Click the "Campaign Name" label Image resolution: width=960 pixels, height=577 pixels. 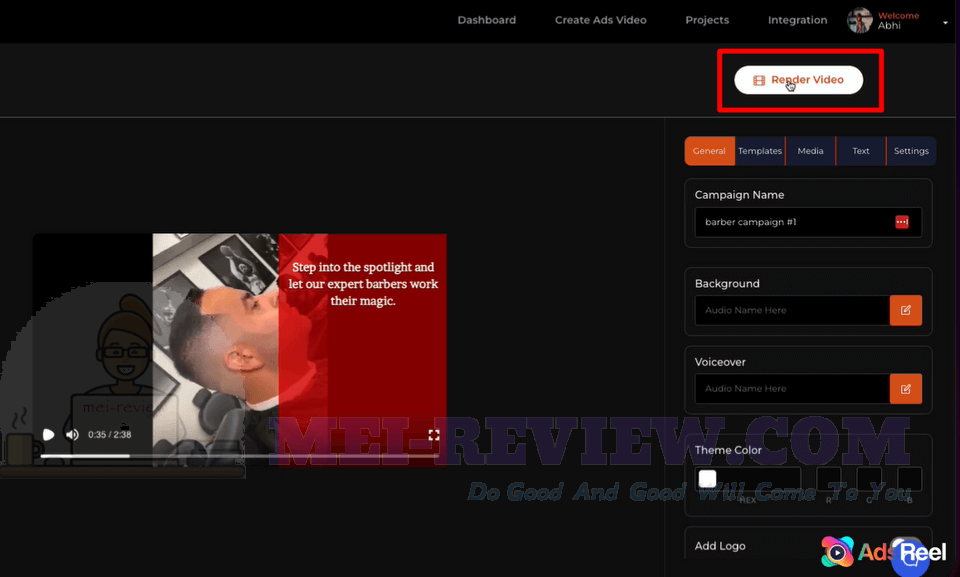(x=739, y=195)
